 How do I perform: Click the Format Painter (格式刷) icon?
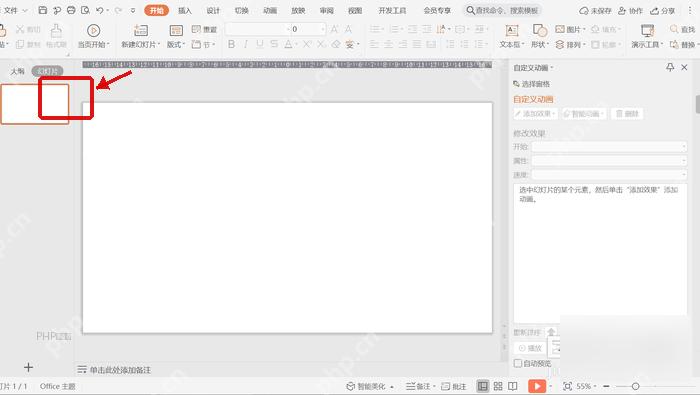pyautogui.click(x=56, y=30)
